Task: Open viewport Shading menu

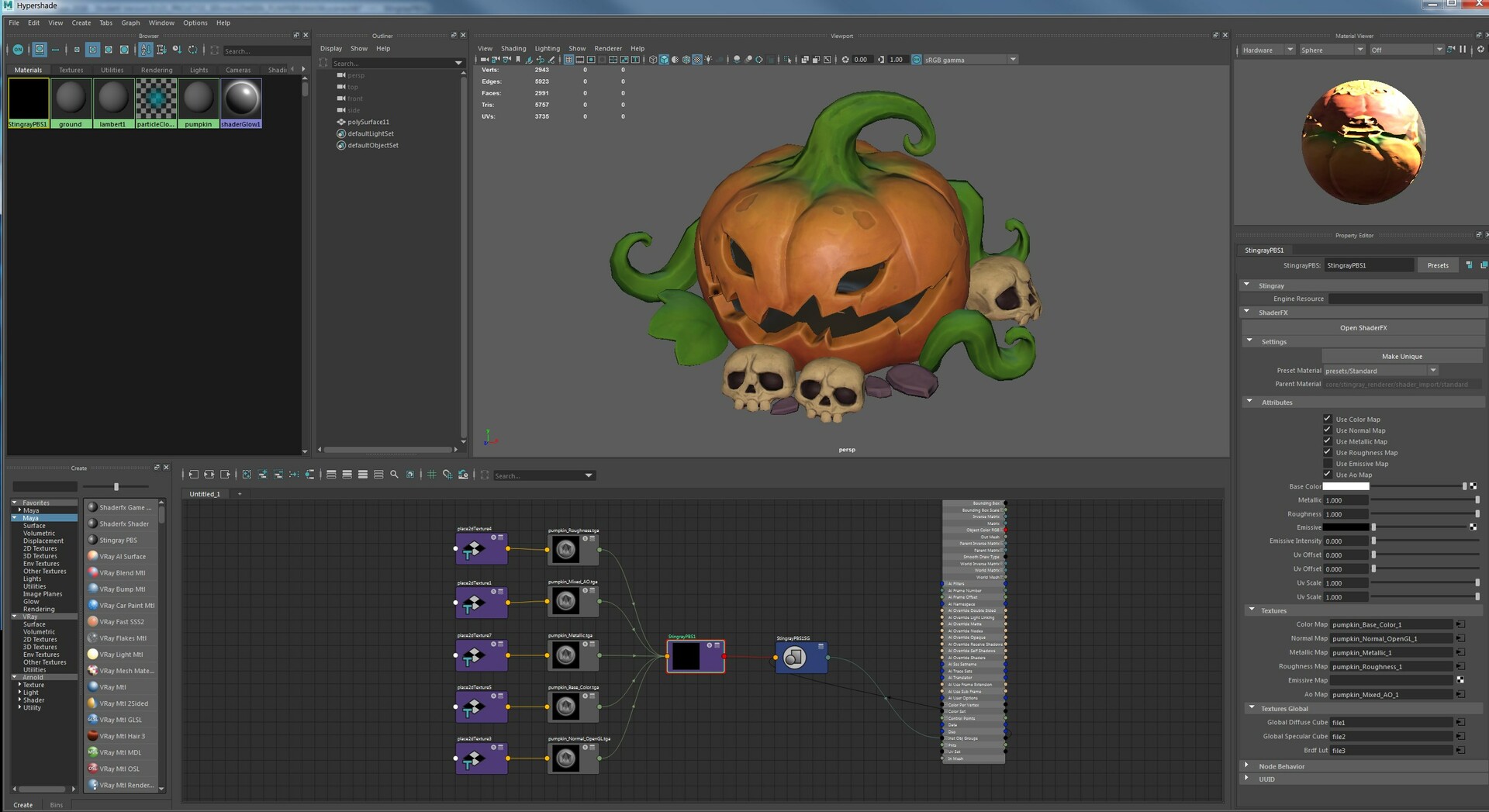Action: click(x=513, y=48)
